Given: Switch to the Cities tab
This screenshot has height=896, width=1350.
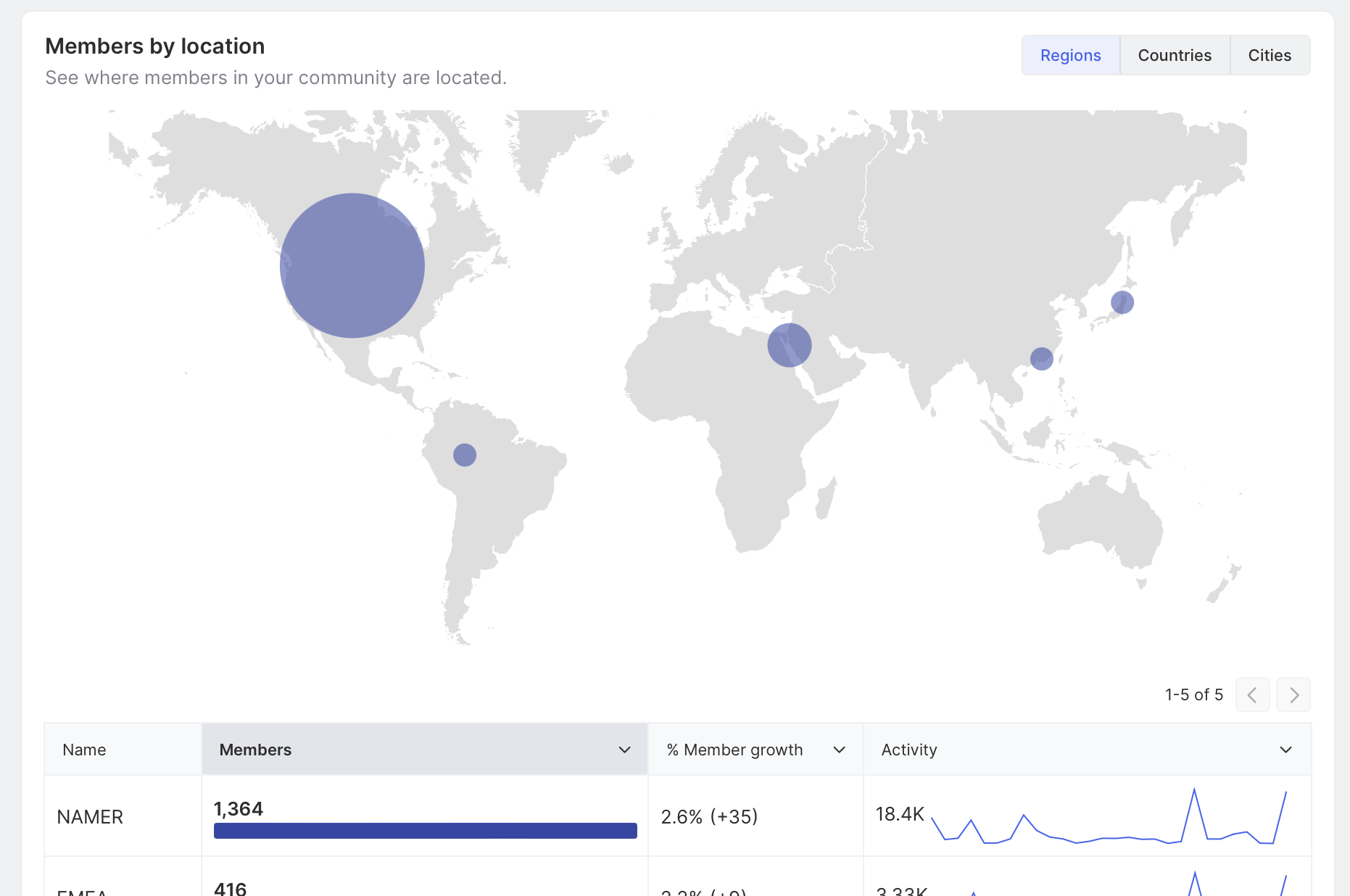Looking at the screenshot, I should 1270,55.
